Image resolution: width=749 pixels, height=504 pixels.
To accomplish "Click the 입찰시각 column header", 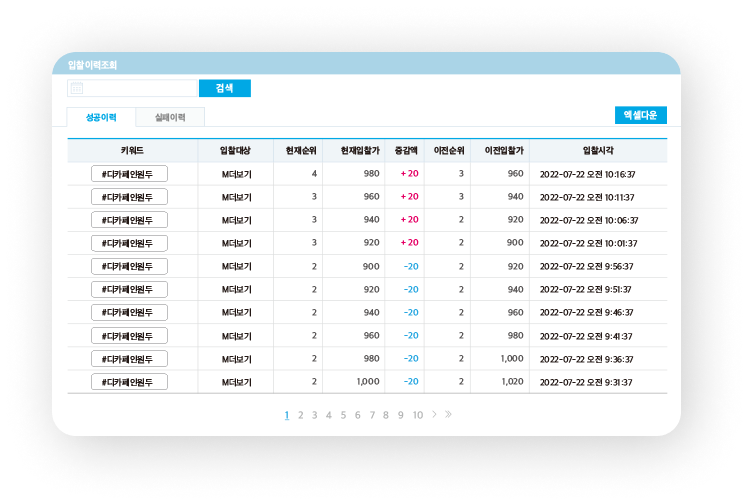I will [598, 150].
